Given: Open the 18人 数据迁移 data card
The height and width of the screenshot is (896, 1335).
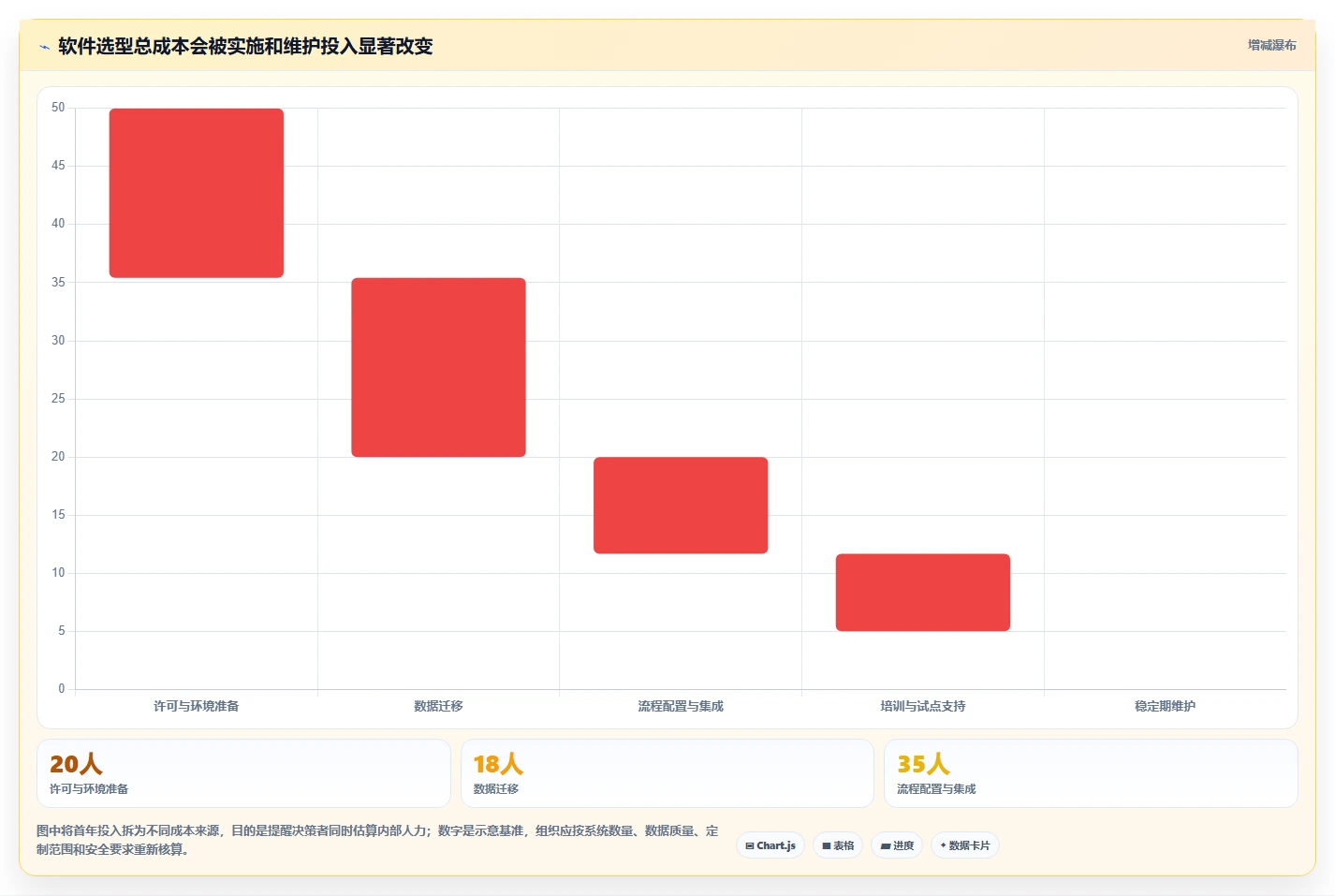Looking at the screenshot, I should (x=667, y=773).
